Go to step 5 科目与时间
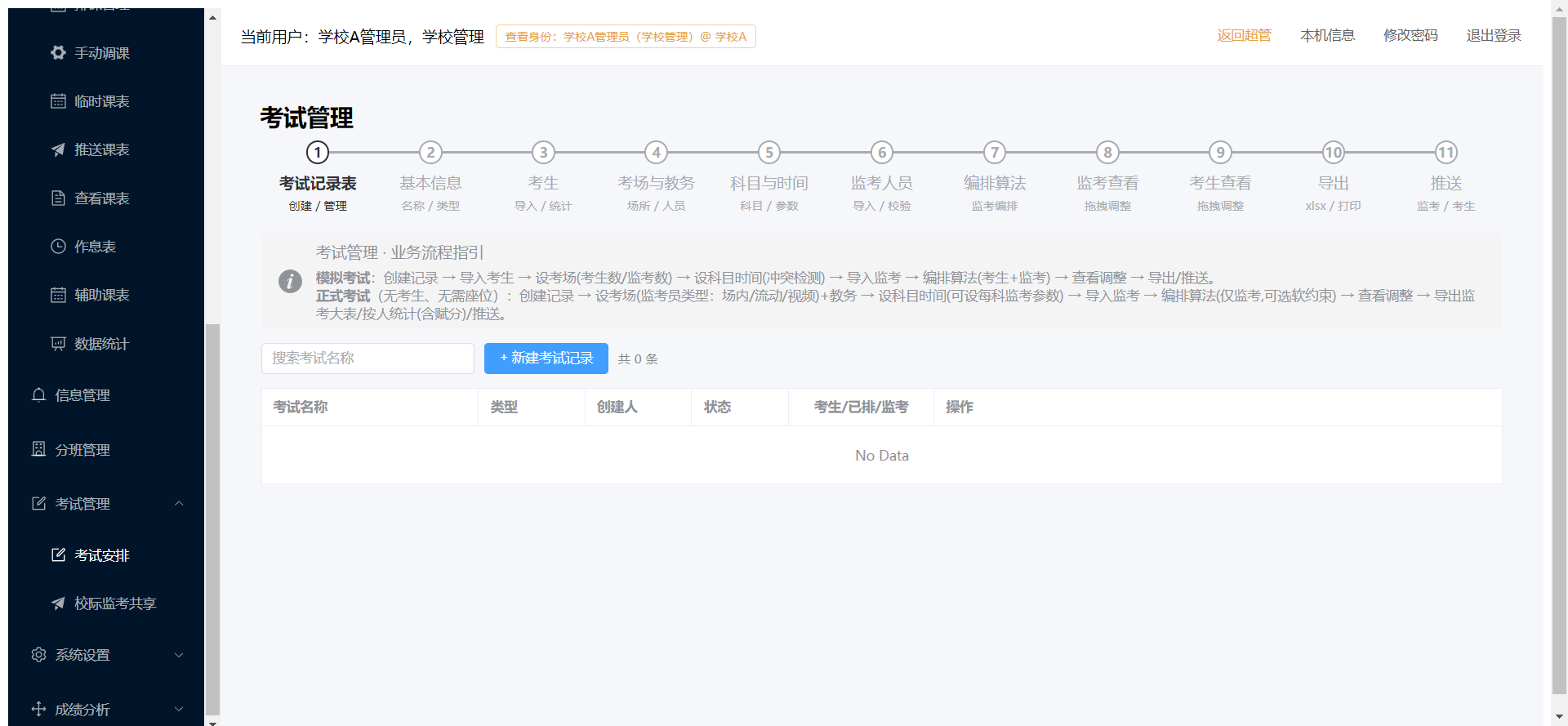The image size is (1568, 726). click(x=768, y=176)
